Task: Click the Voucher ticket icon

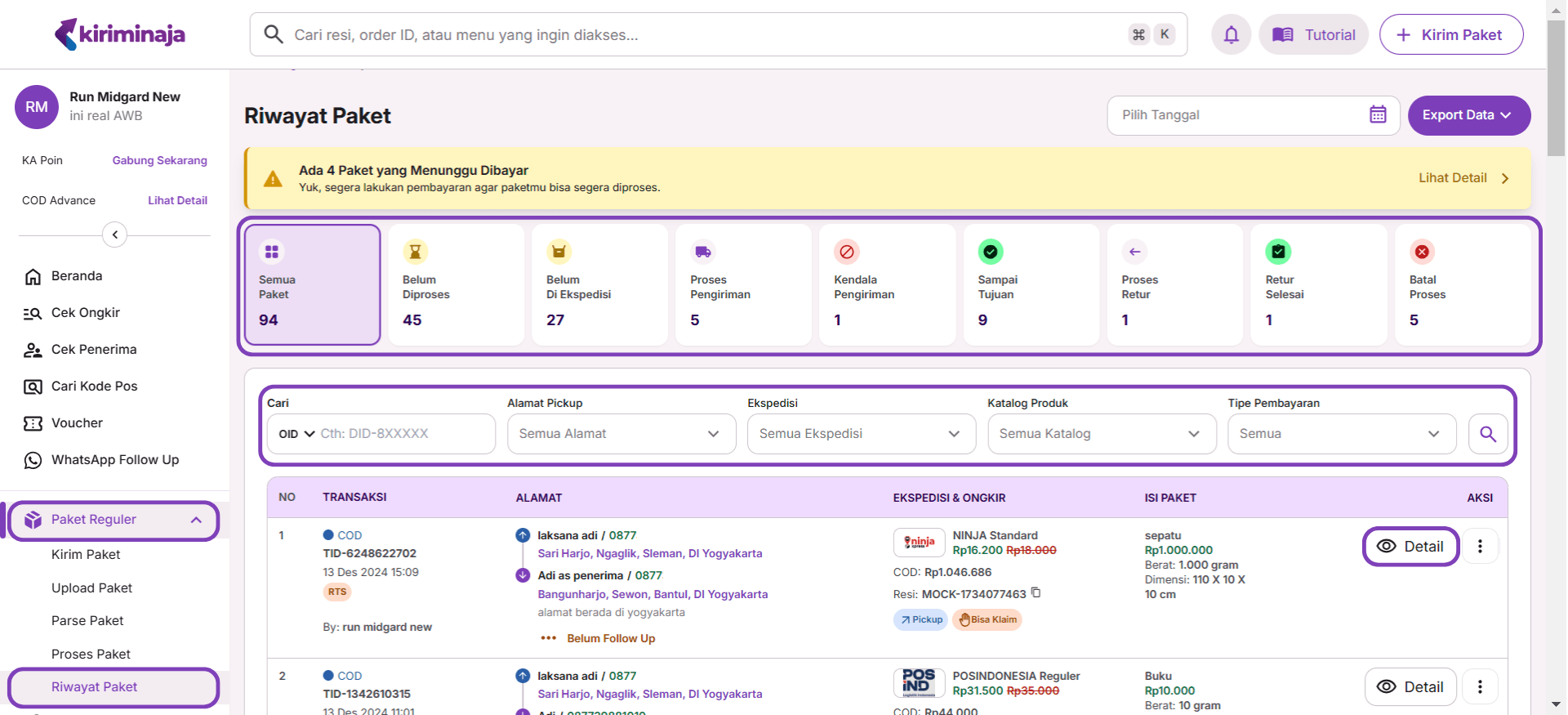Action: click(x=33, y=423)
